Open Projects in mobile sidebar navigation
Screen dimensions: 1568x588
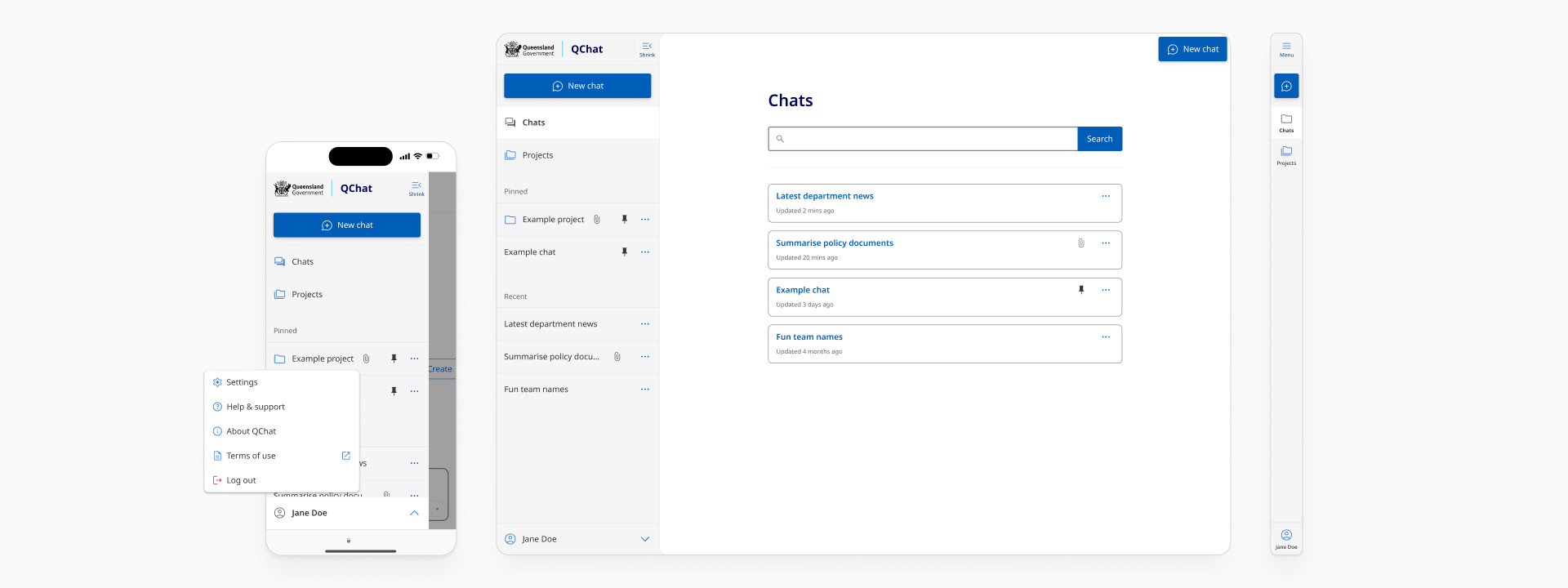tap(347, 295)
